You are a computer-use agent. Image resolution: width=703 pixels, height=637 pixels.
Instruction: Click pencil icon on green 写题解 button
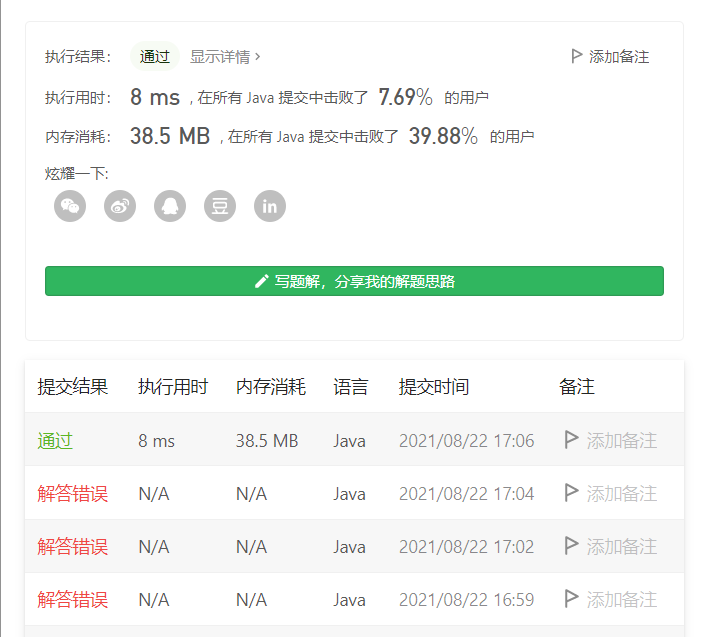pyautogui.click(x=261, y=282)
